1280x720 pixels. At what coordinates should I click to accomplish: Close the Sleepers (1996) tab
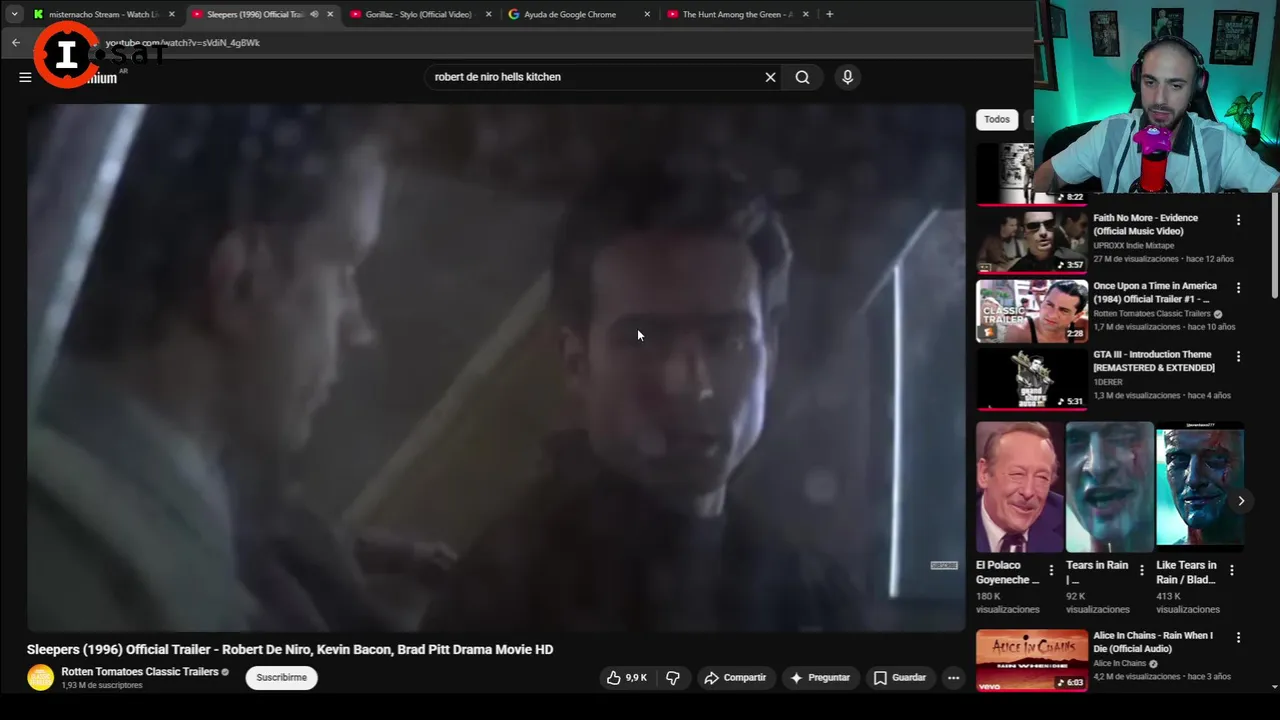(x=330, y=14)
